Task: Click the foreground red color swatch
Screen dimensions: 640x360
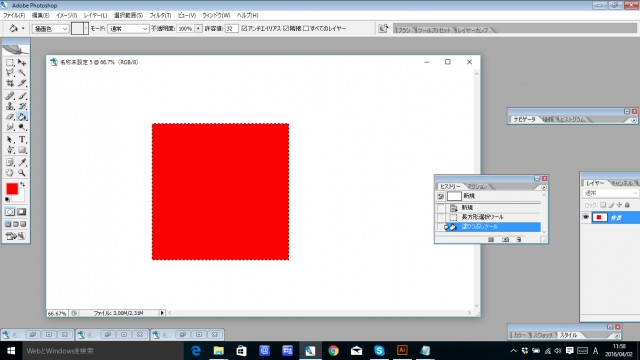Action: click(12, 189)
